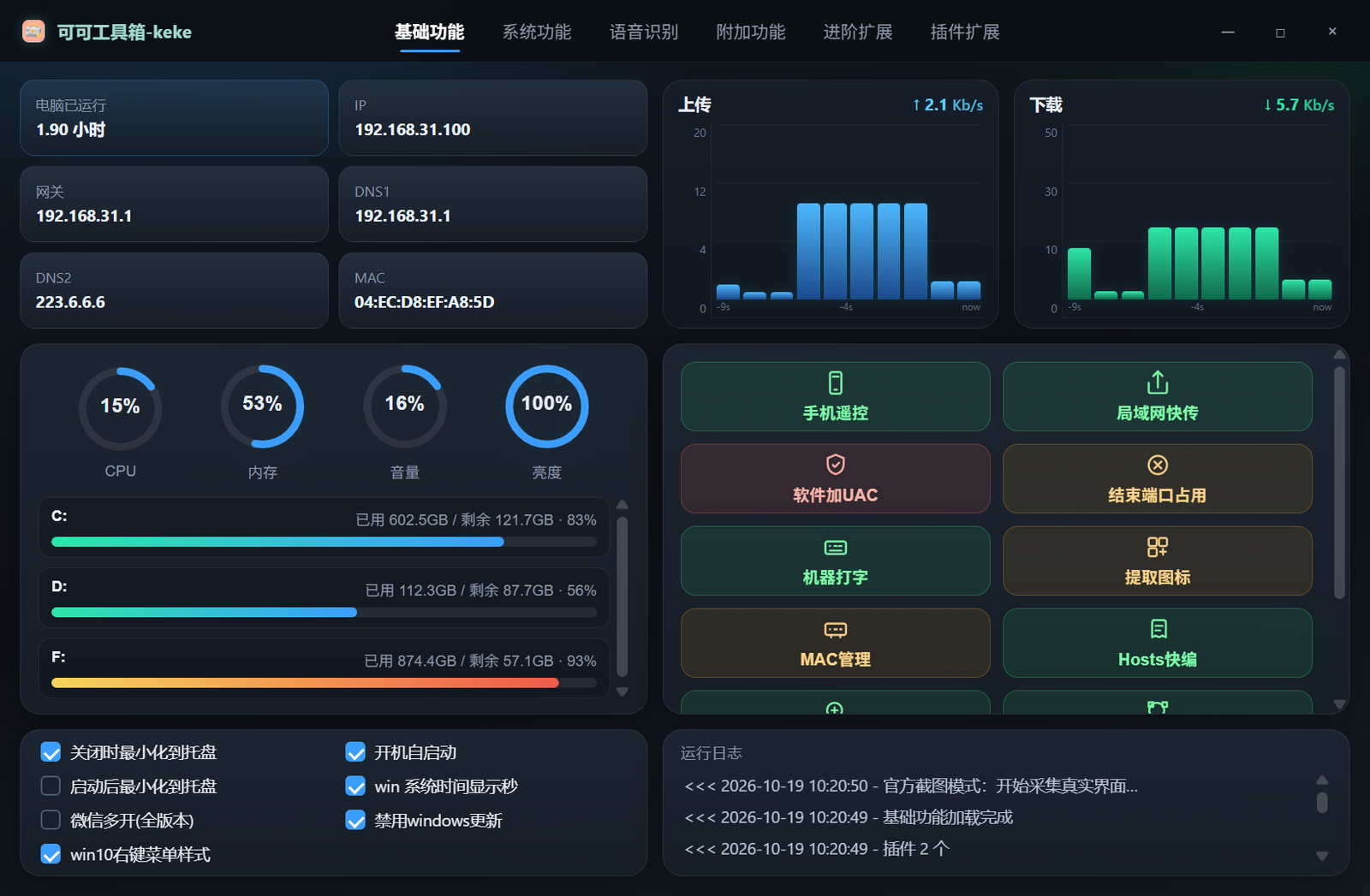Select the 进阶扩展 tab

coord(858,32)
